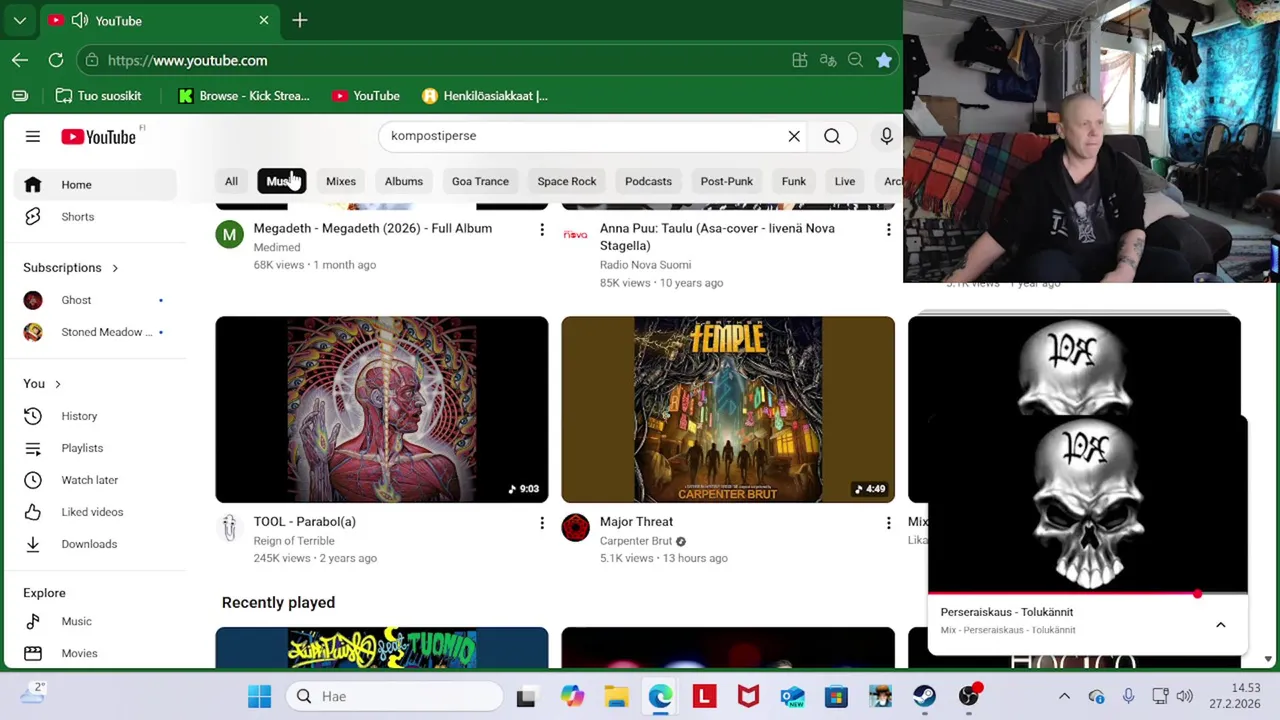Image resolution: width=1280 pixels, height=720 pixels.
Task: Go back in the browser
Action: [x=20, y=60]
